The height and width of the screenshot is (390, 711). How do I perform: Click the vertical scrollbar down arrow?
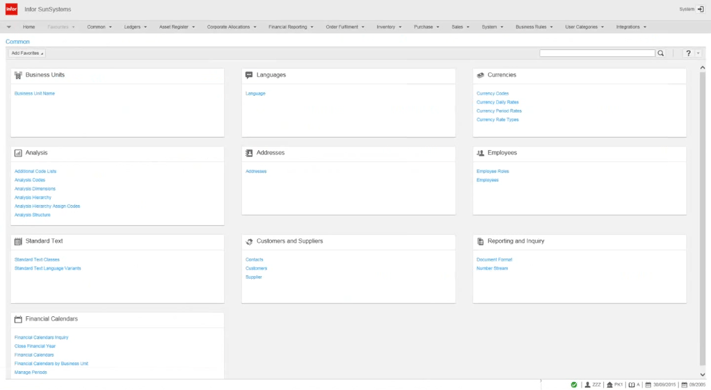pos(702,375)
